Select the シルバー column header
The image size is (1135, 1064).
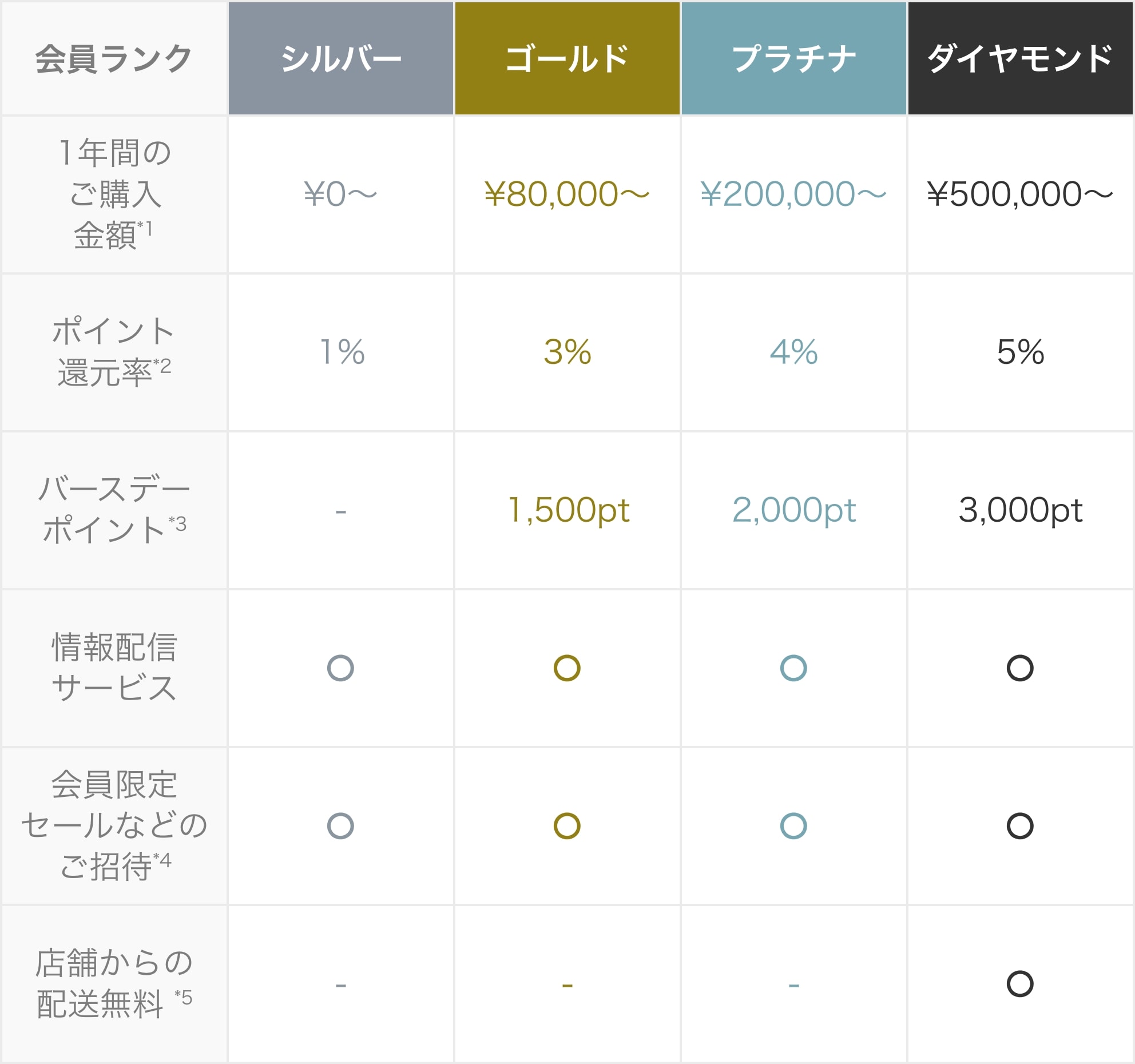[x=341, y=58]
